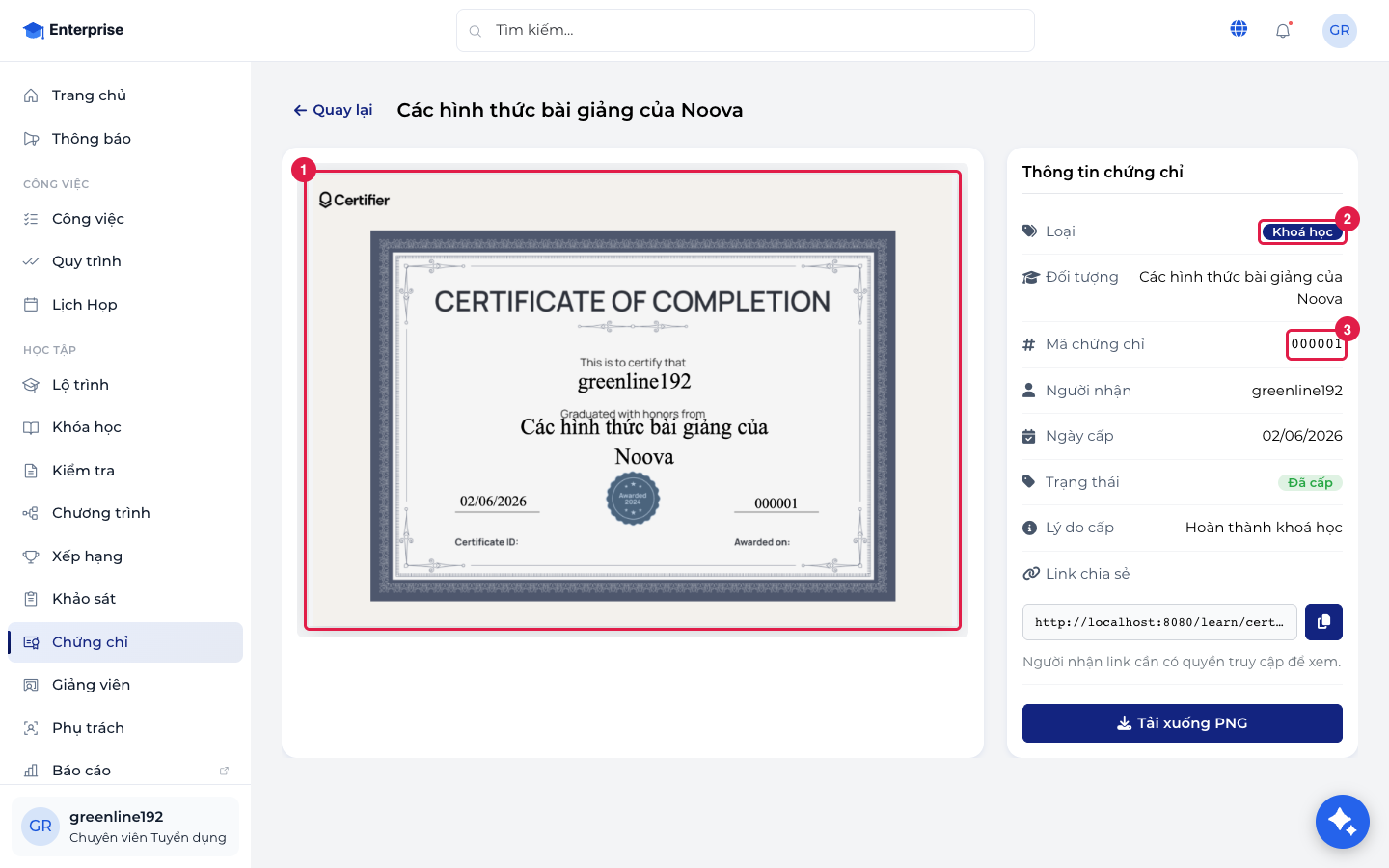Open the GR user avatar menu
This screenshot has width=1389, height=868.
coord(1340,30)
